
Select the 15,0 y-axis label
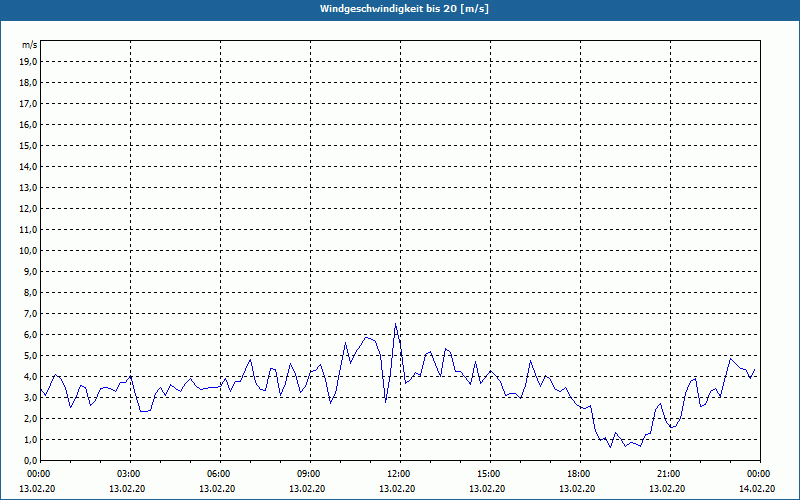pyautogui.click(x=28, y=145)
